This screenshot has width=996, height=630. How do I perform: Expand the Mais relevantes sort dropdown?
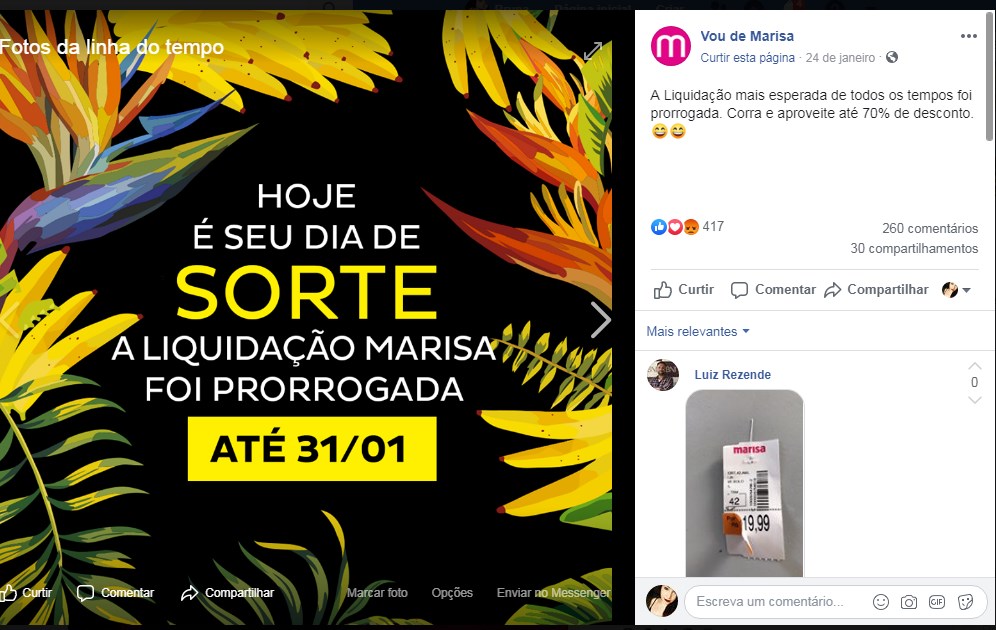point(697,332)
